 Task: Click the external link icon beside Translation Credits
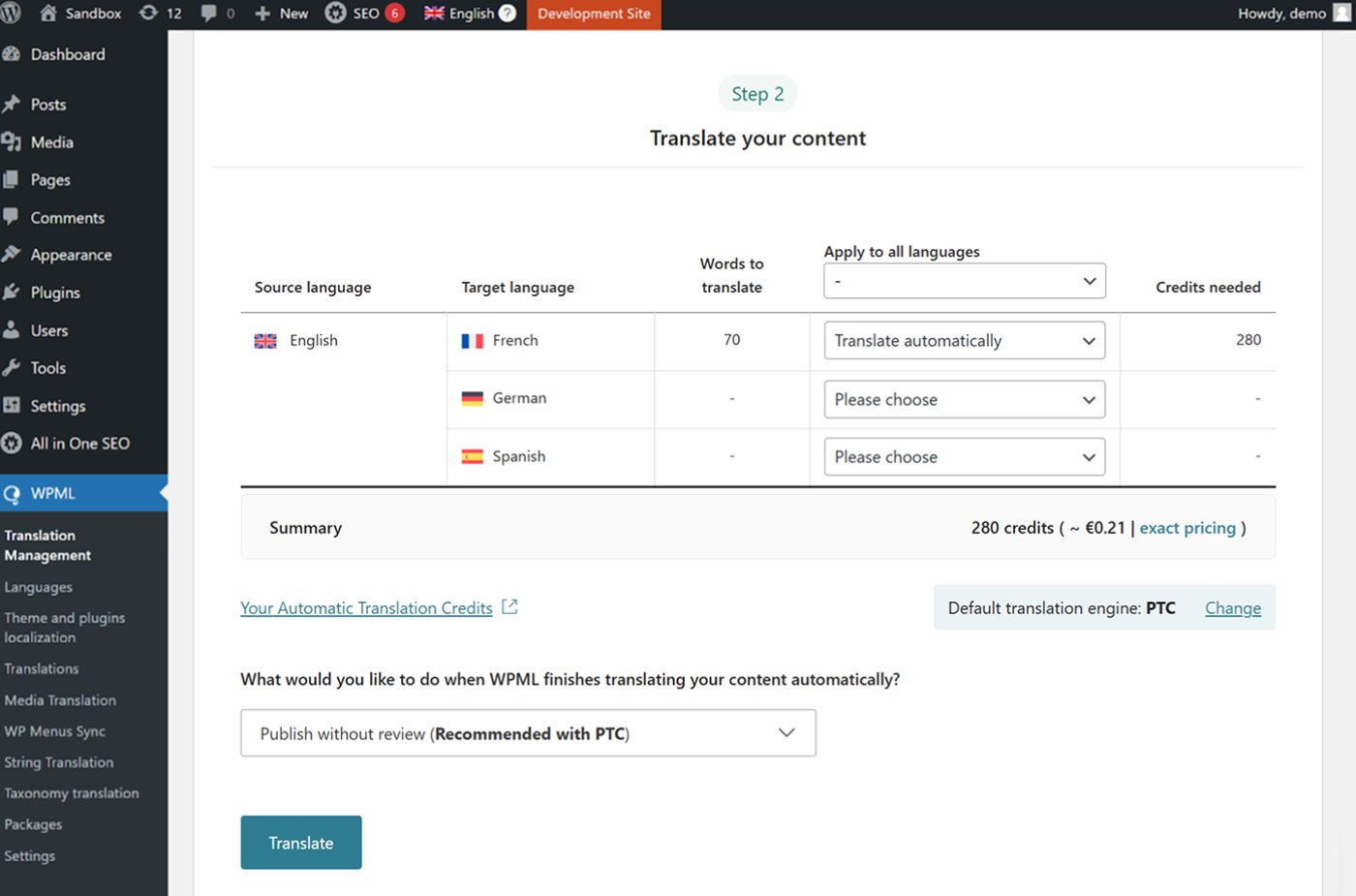coord(509,607)
